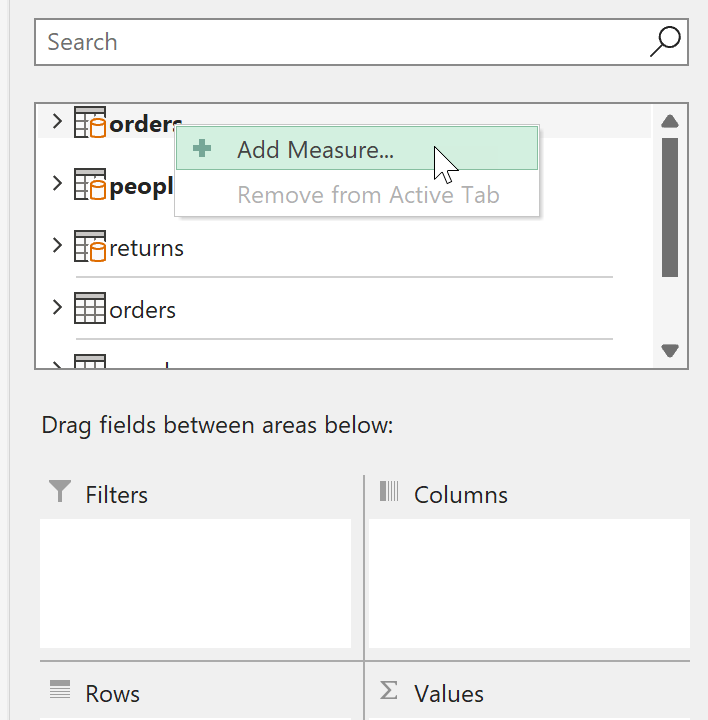This screenshot has width=708, height=720.
Task: Expand the people table node
Action: pyautogui.click(x=57, y=184)
